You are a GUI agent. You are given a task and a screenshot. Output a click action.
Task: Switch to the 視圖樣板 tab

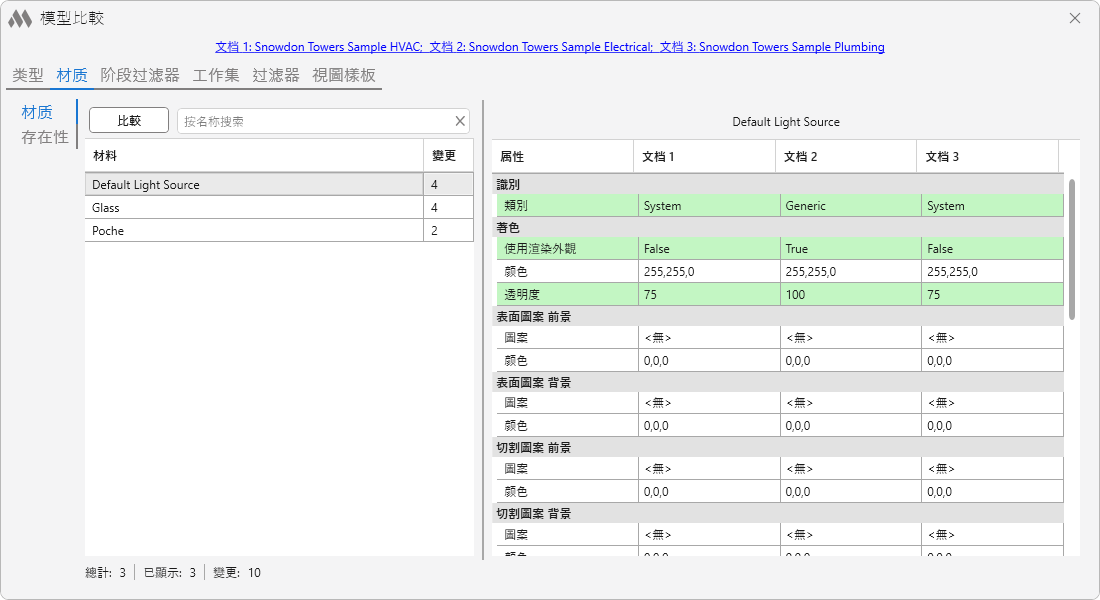344,75
